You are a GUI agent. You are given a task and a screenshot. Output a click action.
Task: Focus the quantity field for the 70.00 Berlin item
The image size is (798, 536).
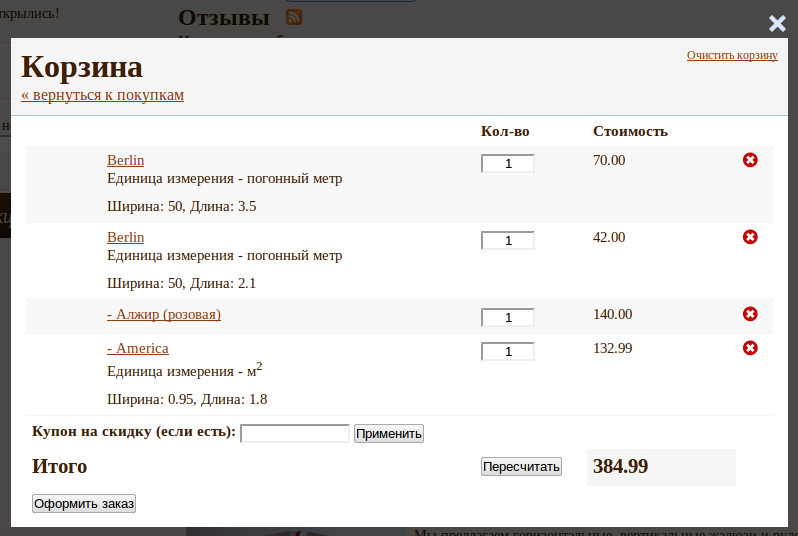pyautogui.click(x=508, y=163)
